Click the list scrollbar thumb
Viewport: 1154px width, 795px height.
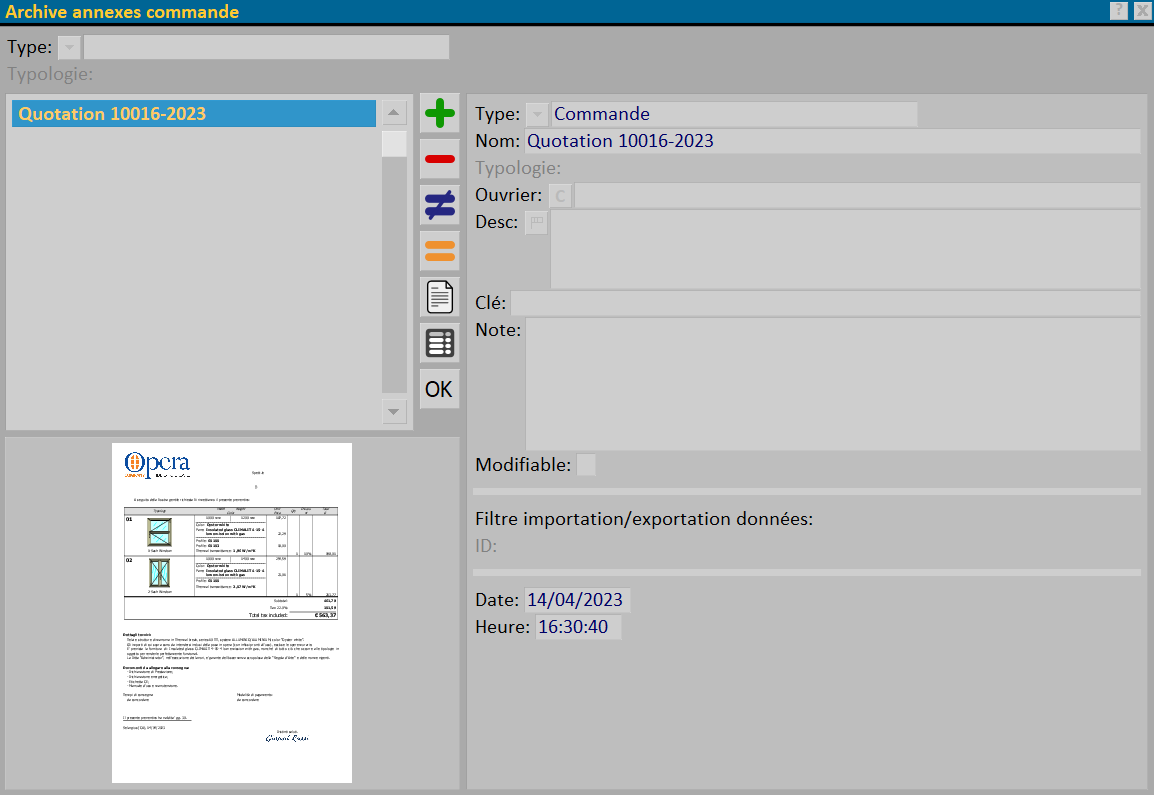pos(394,144)
